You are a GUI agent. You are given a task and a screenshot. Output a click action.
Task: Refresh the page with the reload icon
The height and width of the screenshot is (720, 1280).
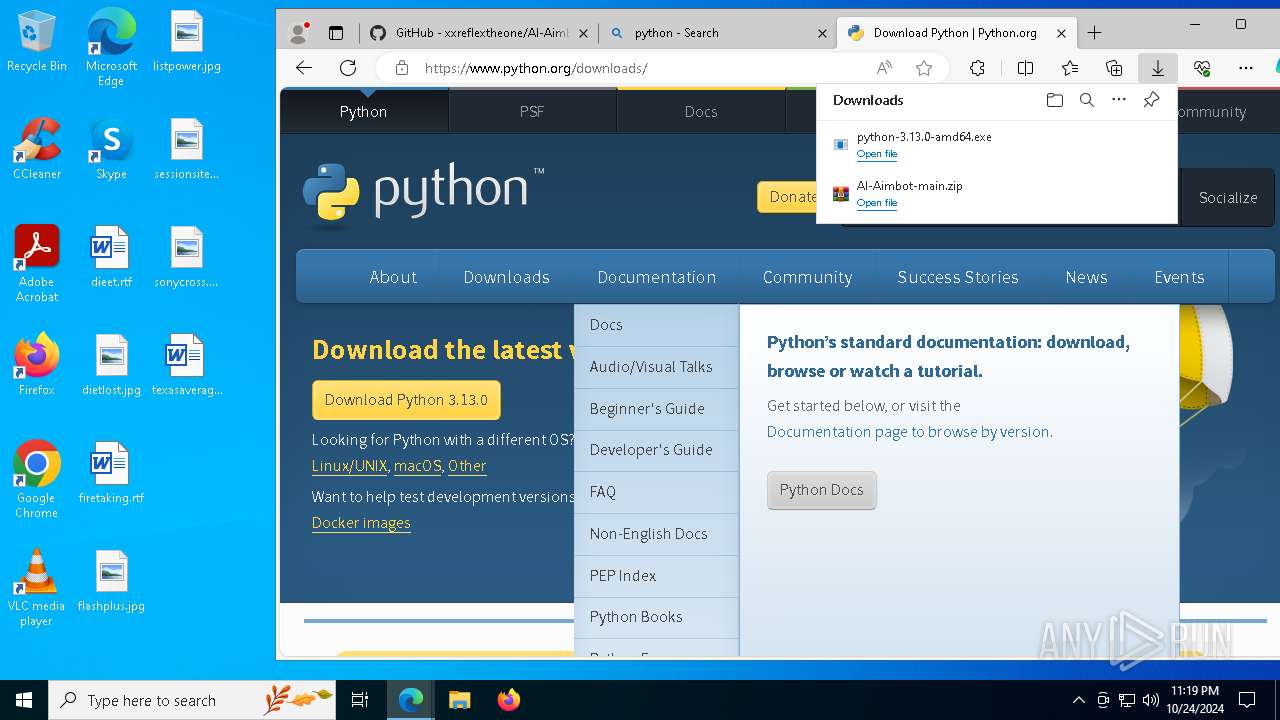[x=348, y=68]
